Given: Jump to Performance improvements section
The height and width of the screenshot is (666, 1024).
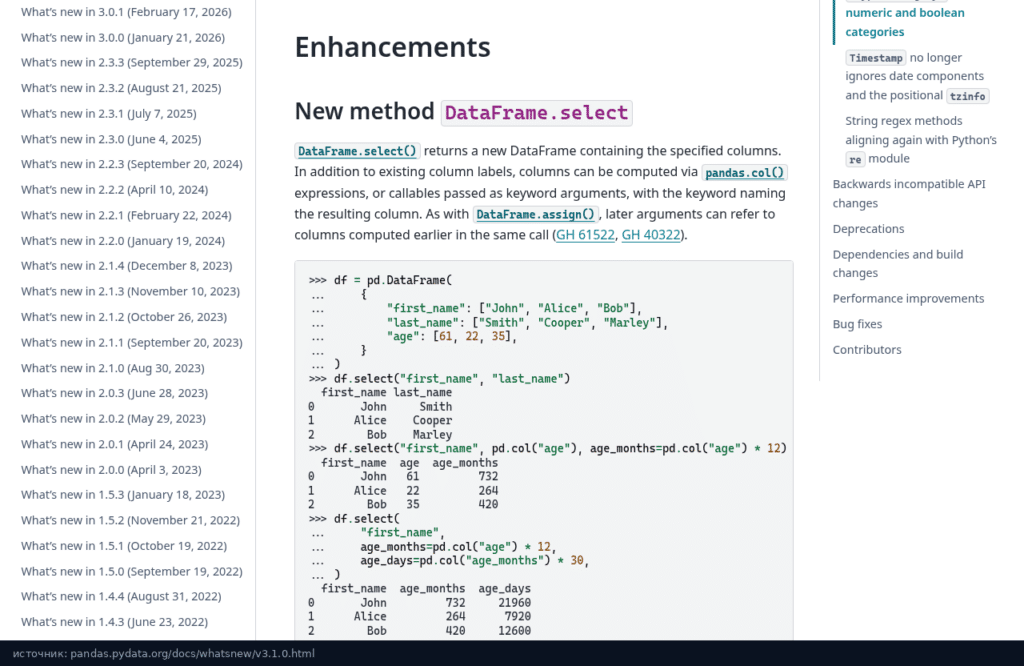Looking at the screenshot, I should (x=908, y=298).
